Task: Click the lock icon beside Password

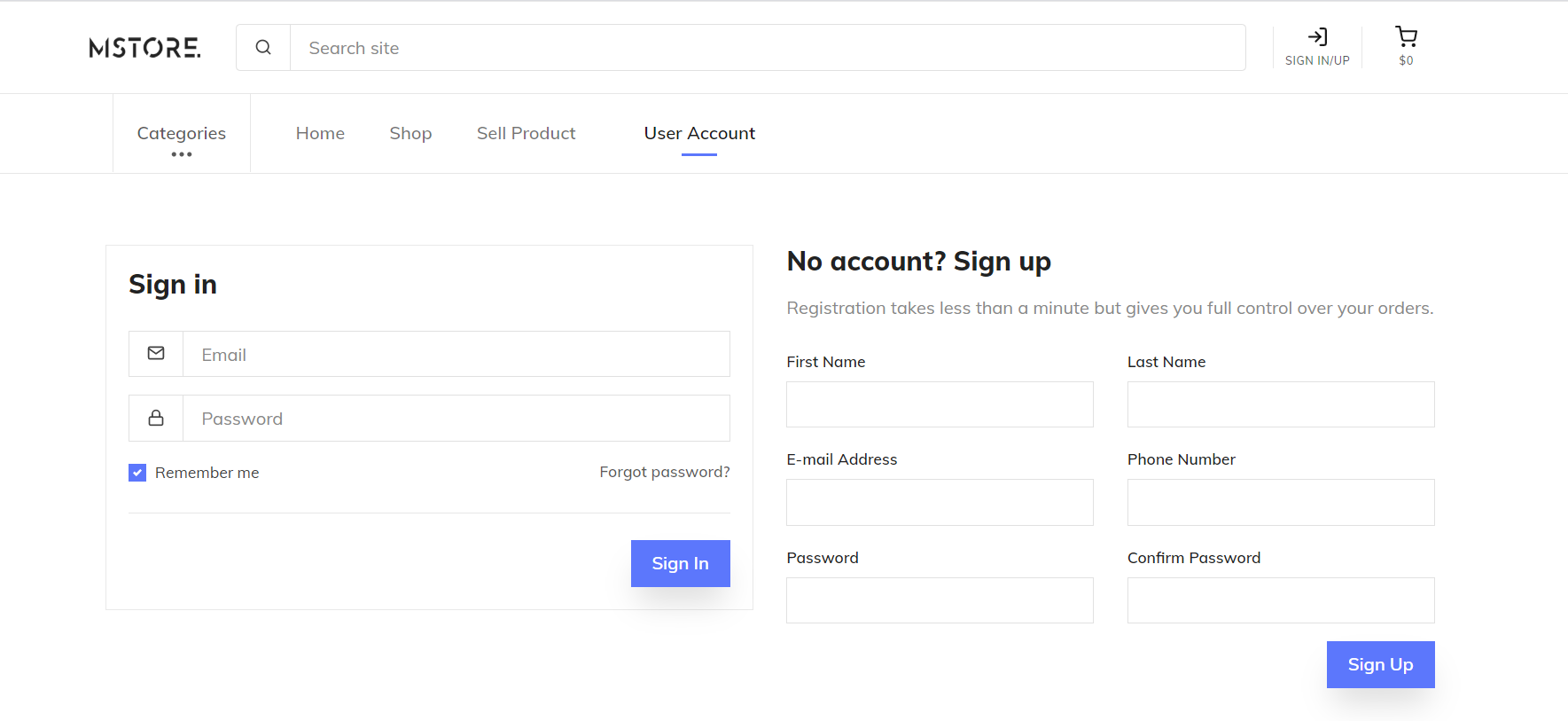Action: [156, 418]
